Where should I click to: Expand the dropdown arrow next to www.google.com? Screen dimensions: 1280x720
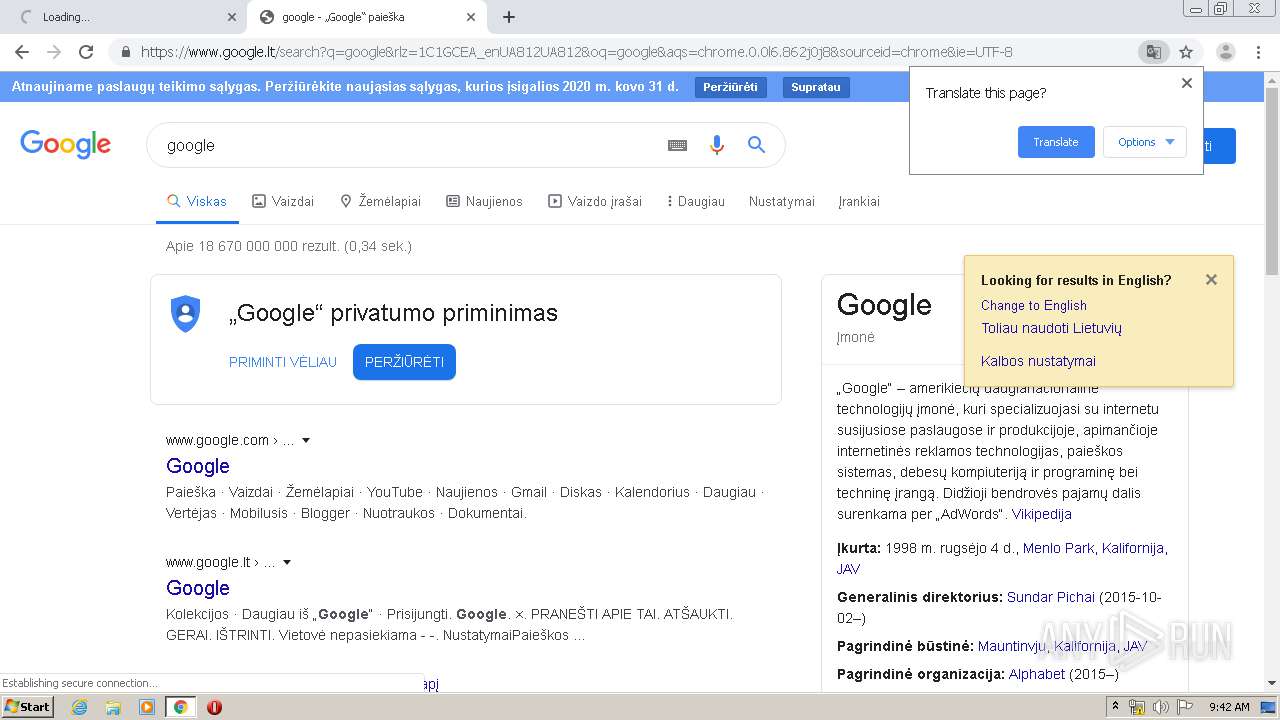[x=306, y=440]
